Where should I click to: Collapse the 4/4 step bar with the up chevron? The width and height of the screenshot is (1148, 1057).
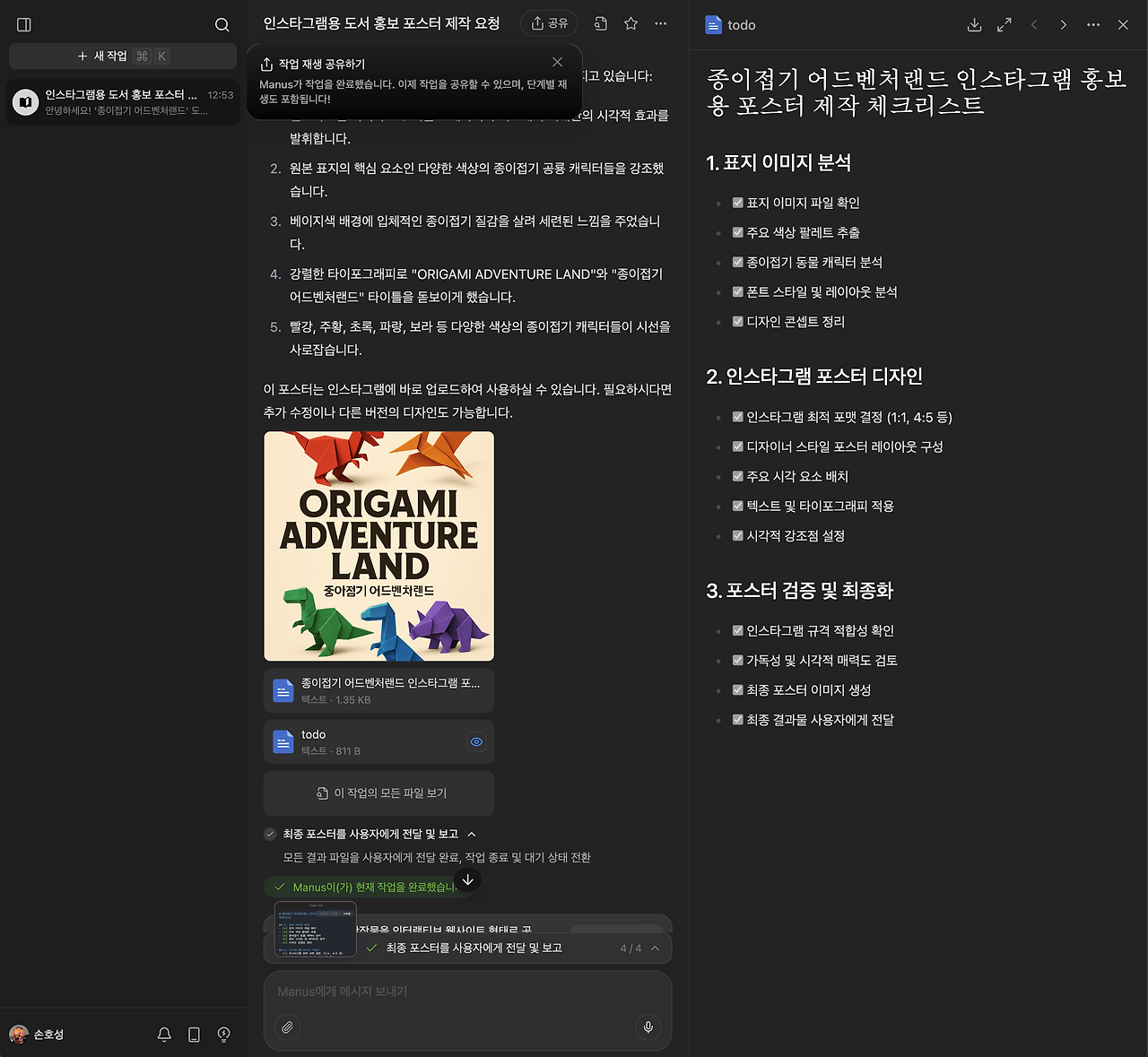tap(655, 948)
